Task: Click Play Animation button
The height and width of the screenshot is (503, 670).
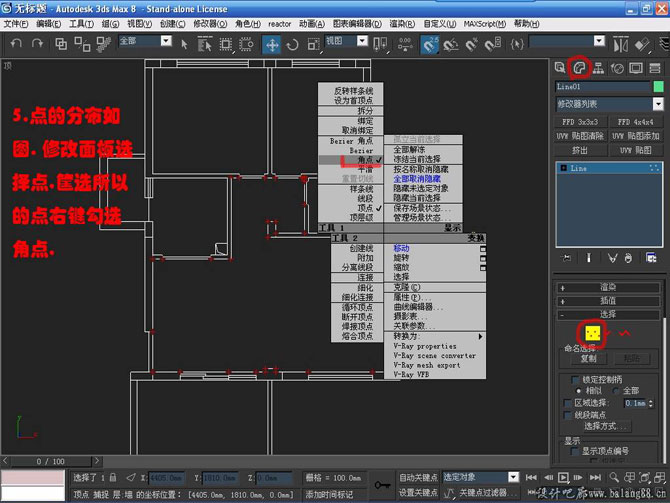Action: pyautogui.click(x=564, y=477)
